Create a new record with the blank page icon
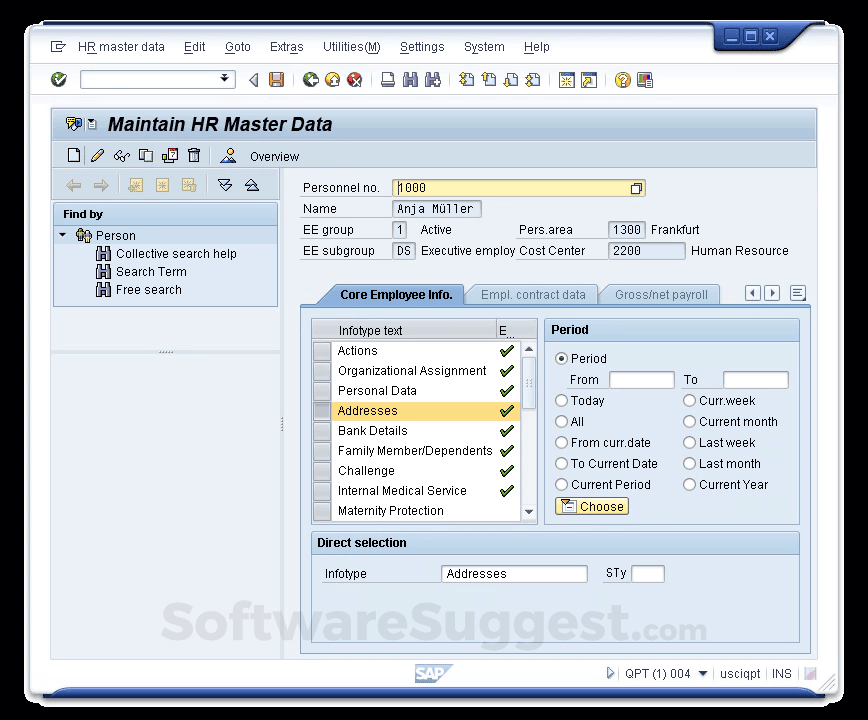The width and height of the screenshot is (868, 720). (73, 155)
